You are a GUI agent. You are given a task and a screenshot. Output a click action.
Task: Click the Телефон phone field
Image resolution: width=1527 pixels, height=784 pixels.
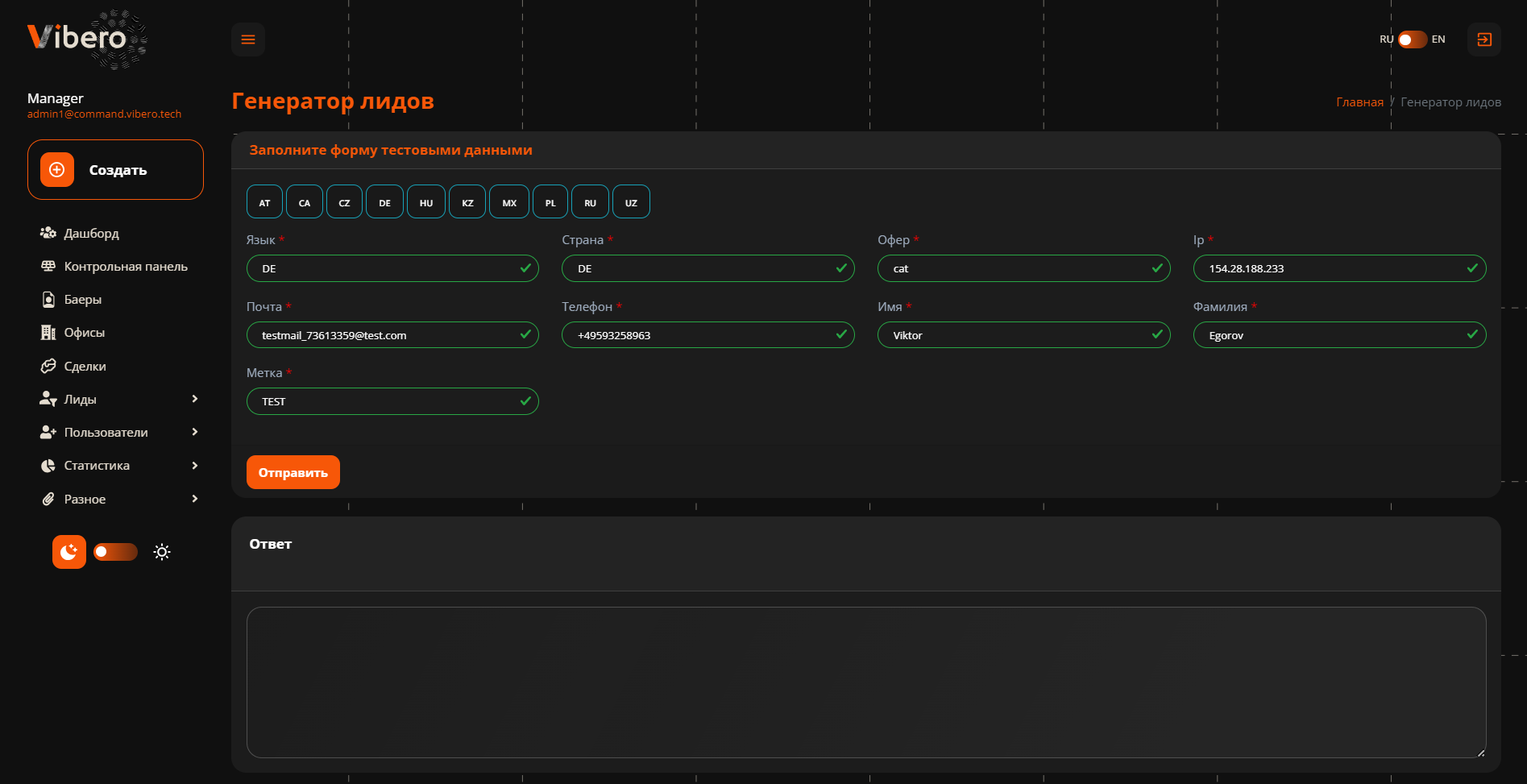point(707,335)
